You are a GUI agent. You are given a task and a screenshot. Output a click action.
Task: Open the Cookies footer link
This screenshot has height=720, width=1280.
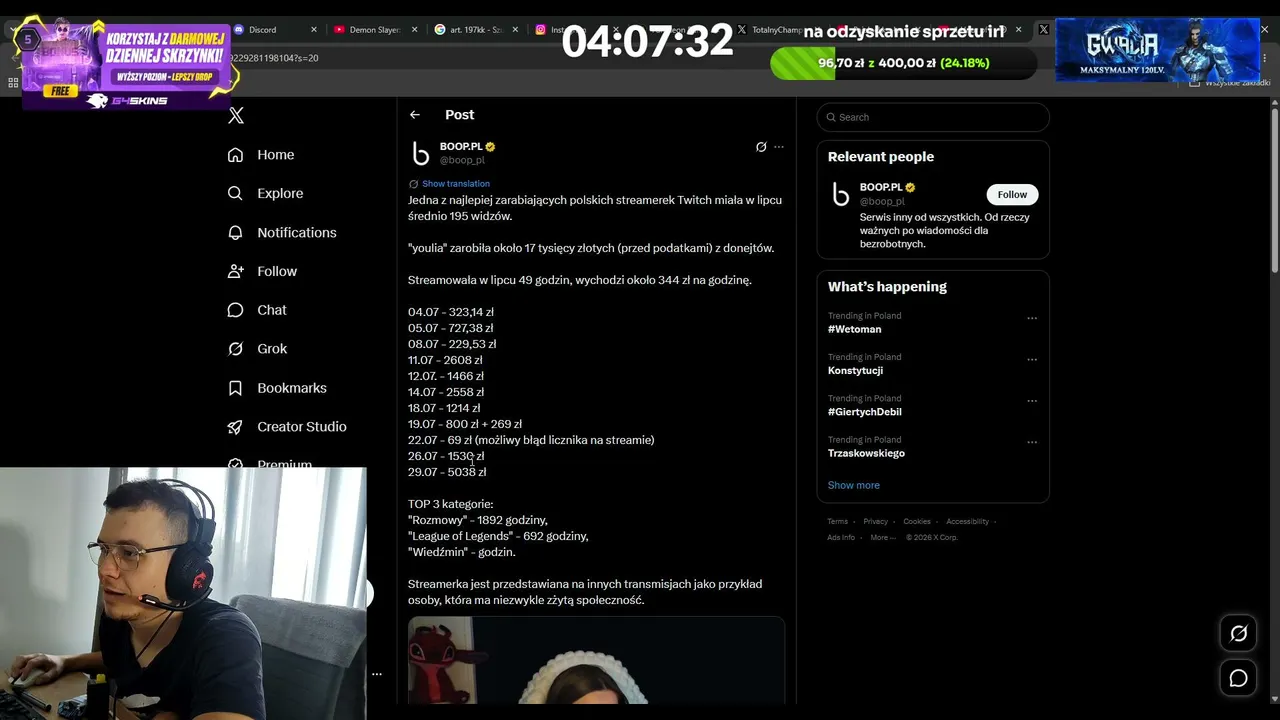[x=917, y=521]
